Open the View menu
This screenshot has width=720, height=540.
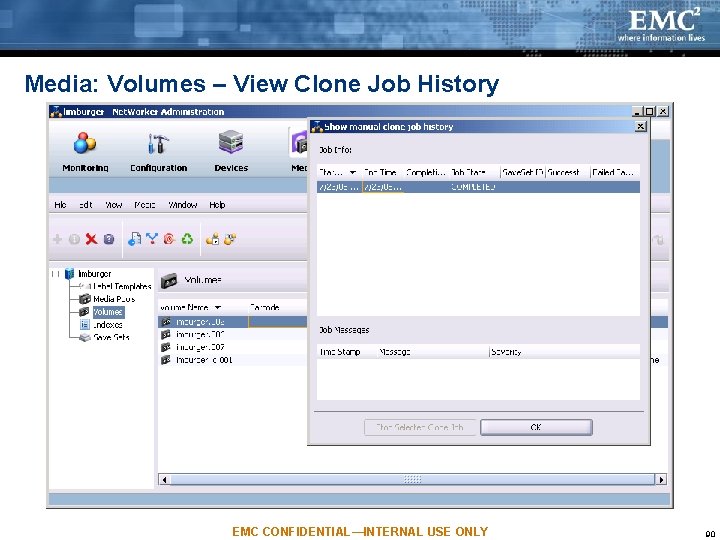(x=113, y=205)
